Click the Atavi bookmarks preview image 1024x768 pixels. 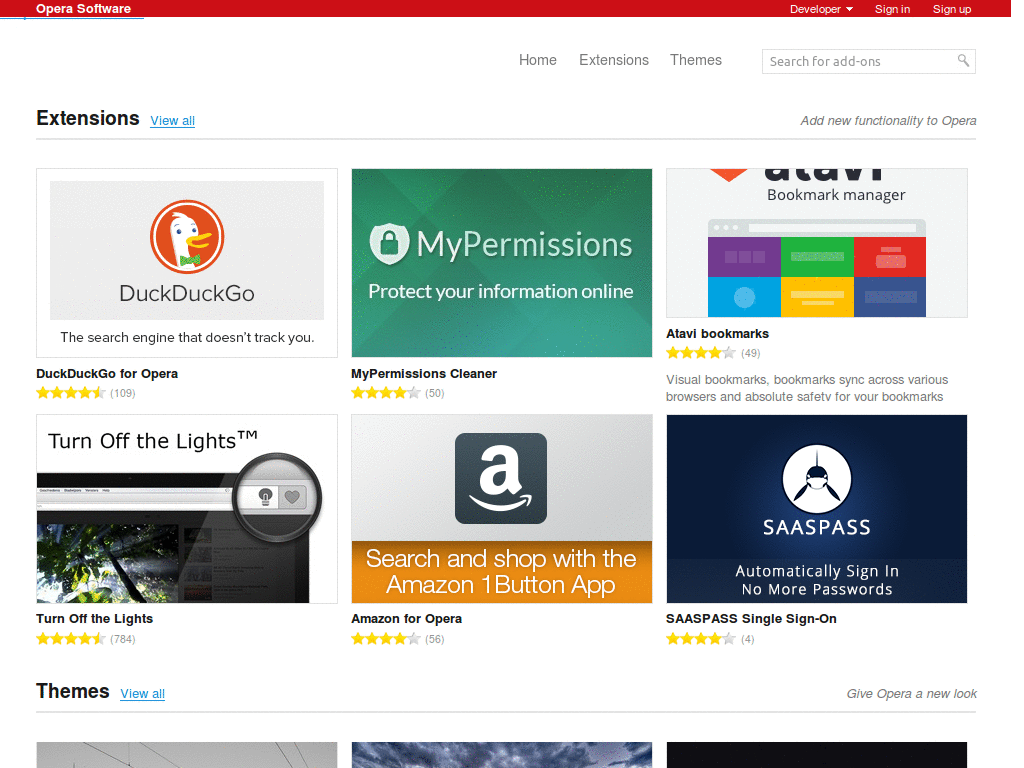pyautogui.click(x=816, y=243)
